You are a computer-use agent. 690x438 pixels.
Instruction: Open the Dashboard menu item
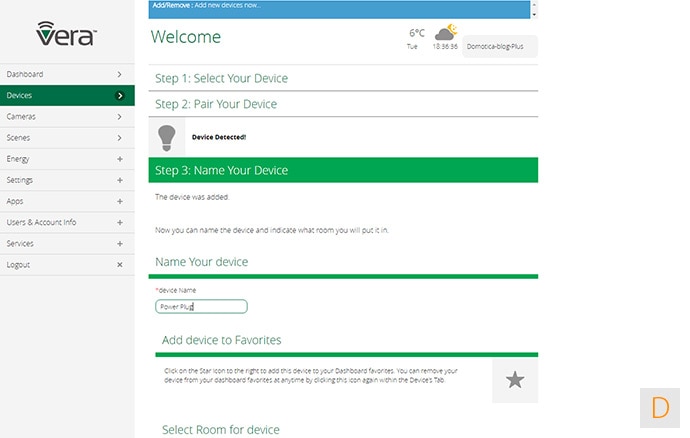click(67, 74)
